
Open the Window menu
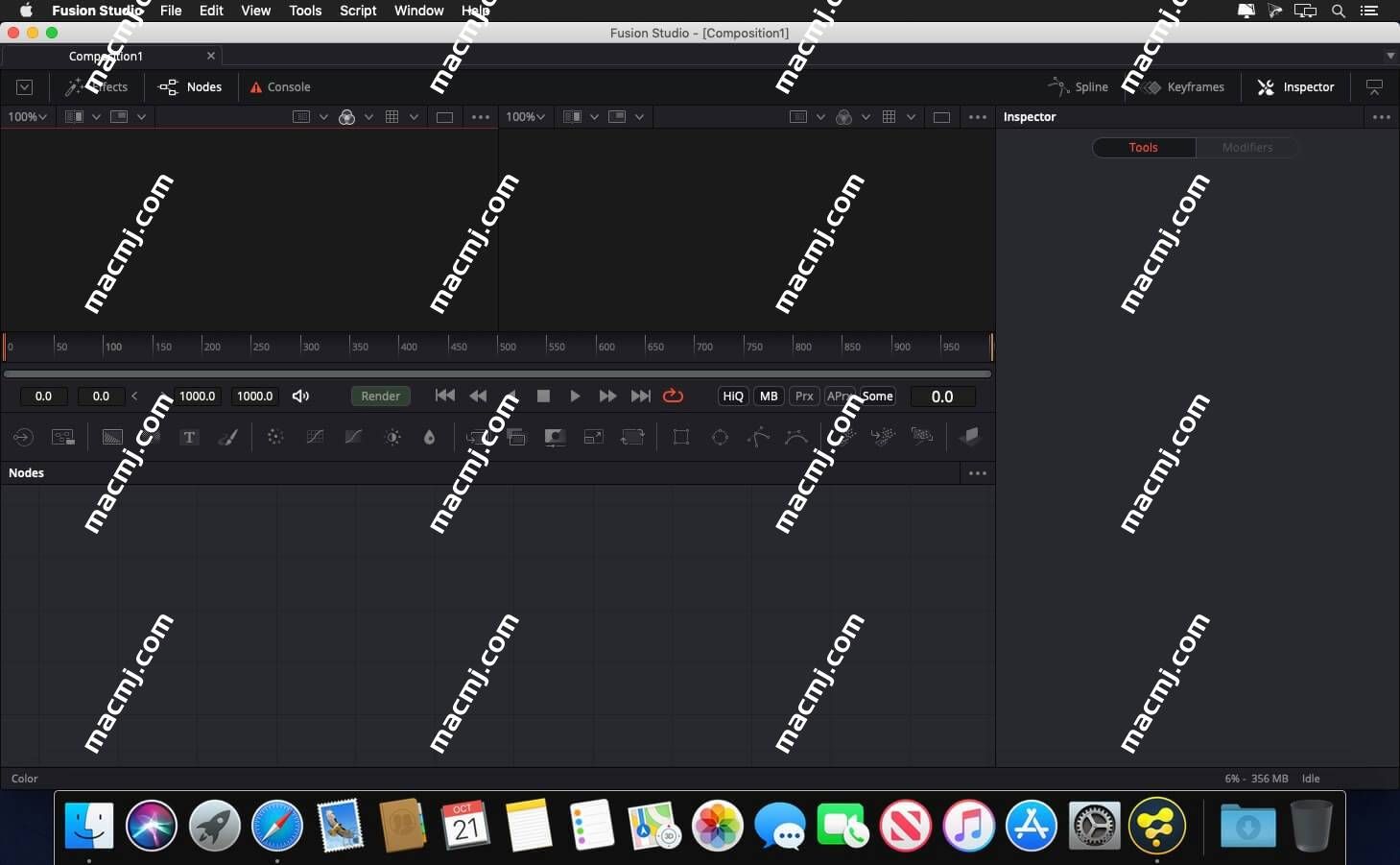418,11
